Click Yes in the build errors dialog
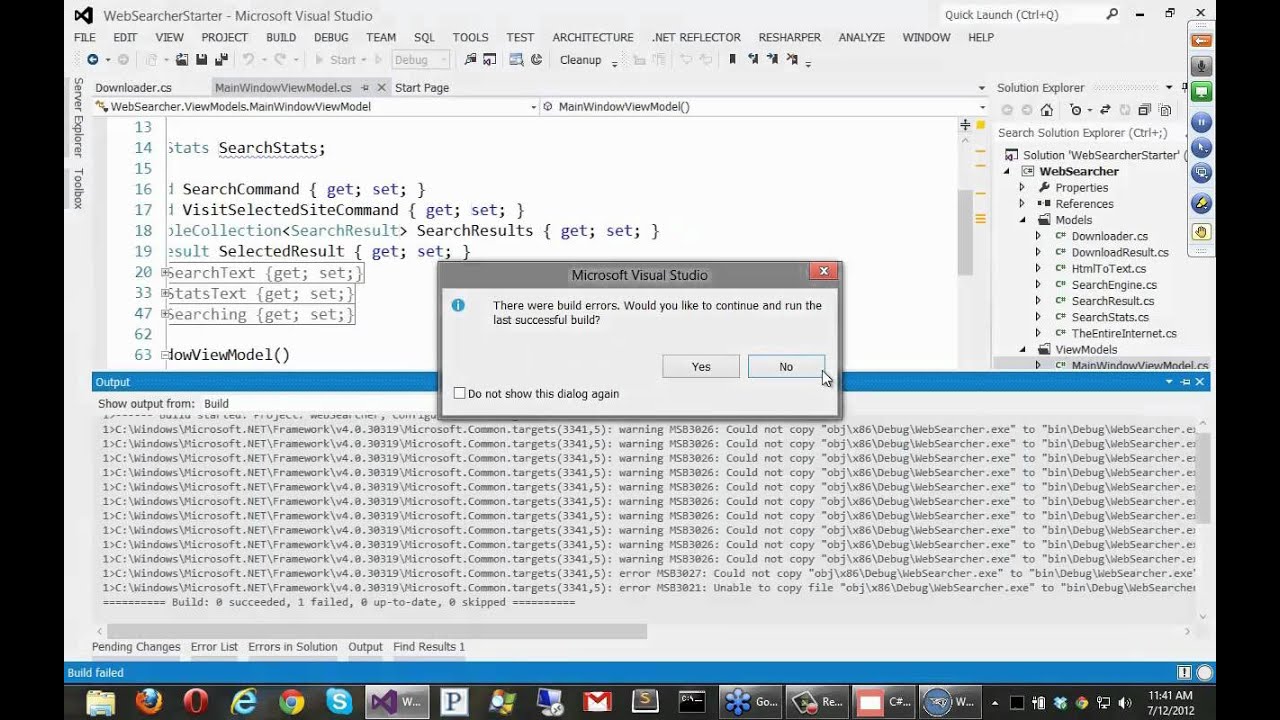 701,367
